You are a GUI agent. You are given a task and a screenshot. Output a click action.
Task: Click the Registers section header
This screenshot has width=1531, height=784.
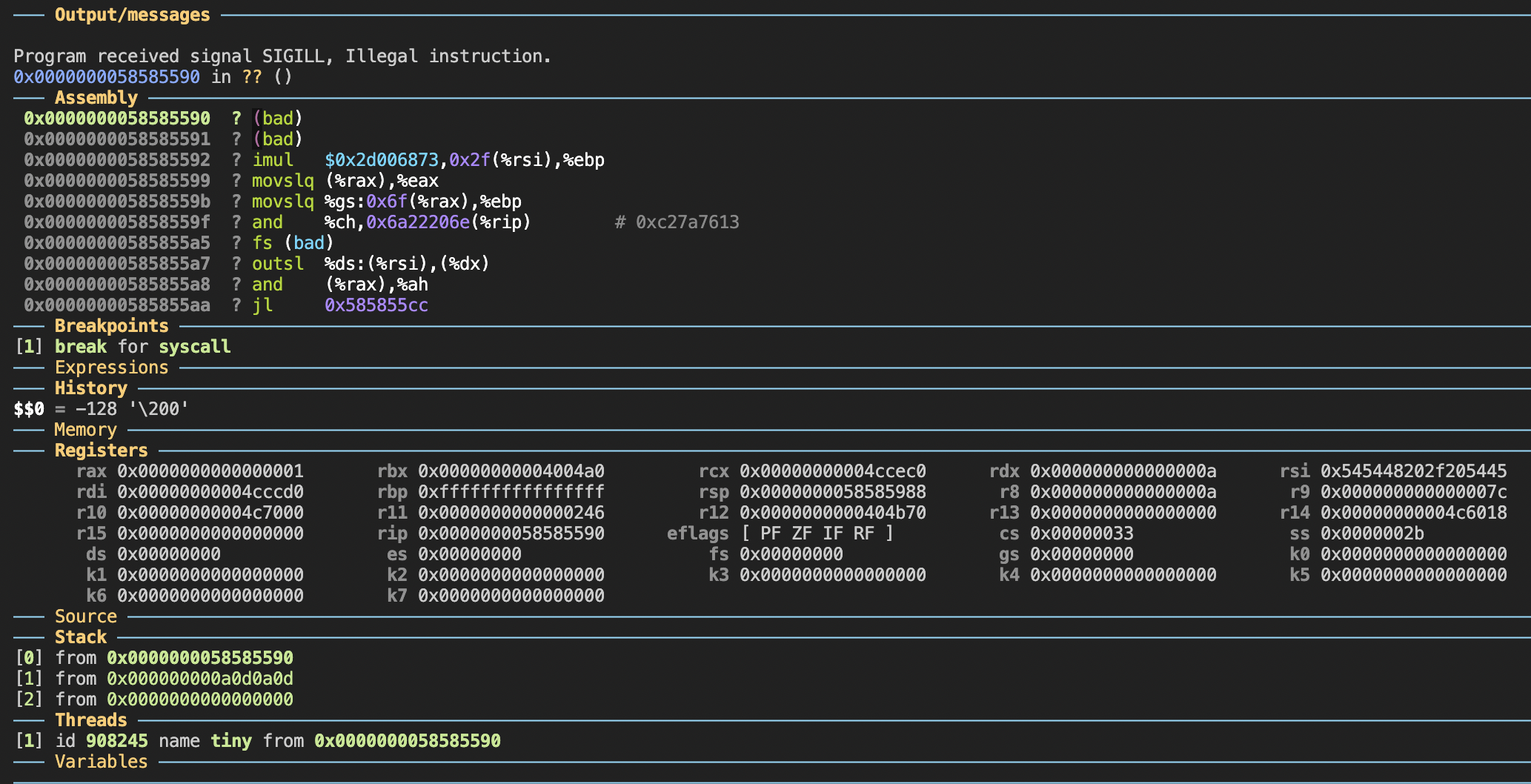click(x=101, y=451)
